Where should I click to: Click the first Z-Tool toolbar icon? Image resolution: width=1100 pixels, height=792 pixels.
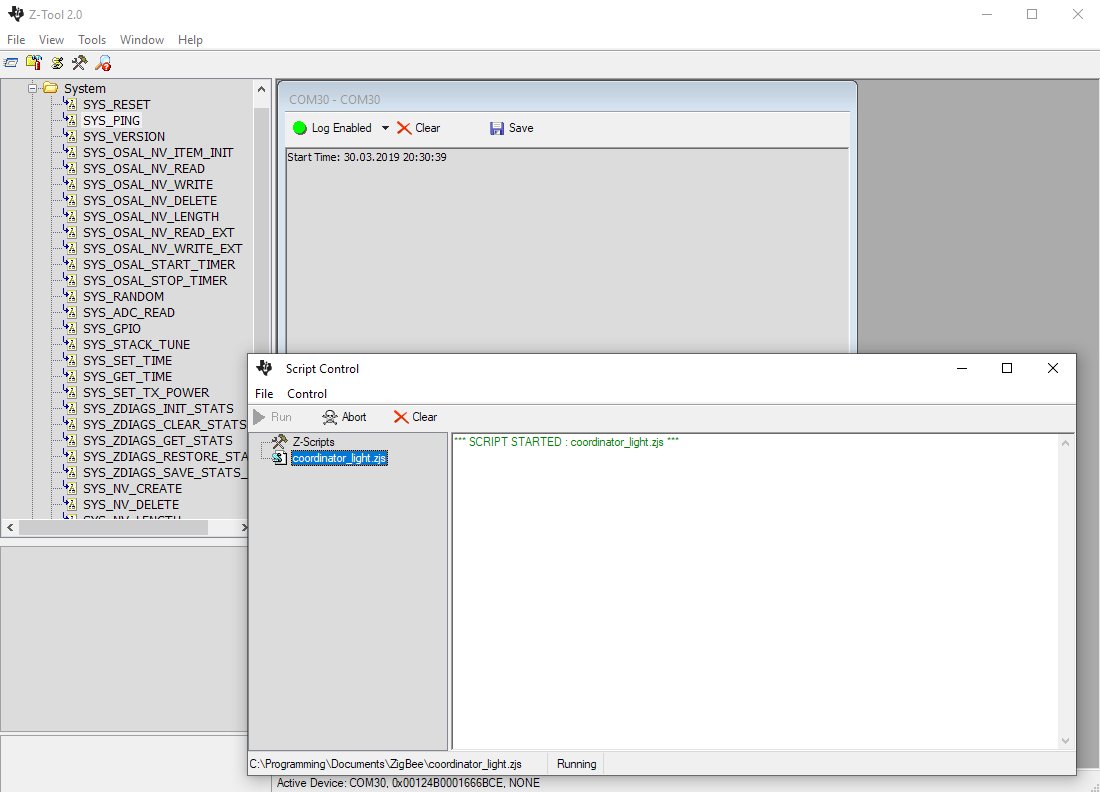coord(11,63)
